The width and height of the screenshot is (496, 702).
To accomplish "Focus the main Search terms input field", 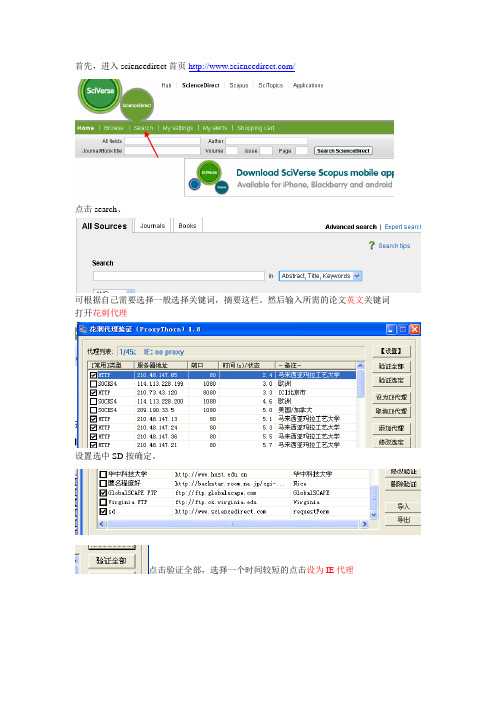I will point(179,276).
